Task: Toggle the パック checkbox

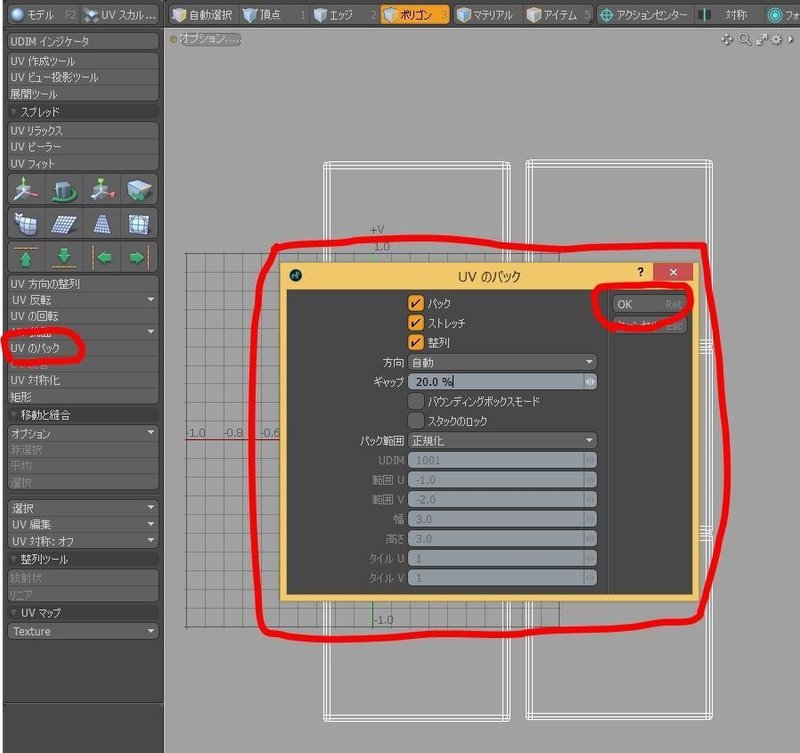Action: (x=416, y=303)
